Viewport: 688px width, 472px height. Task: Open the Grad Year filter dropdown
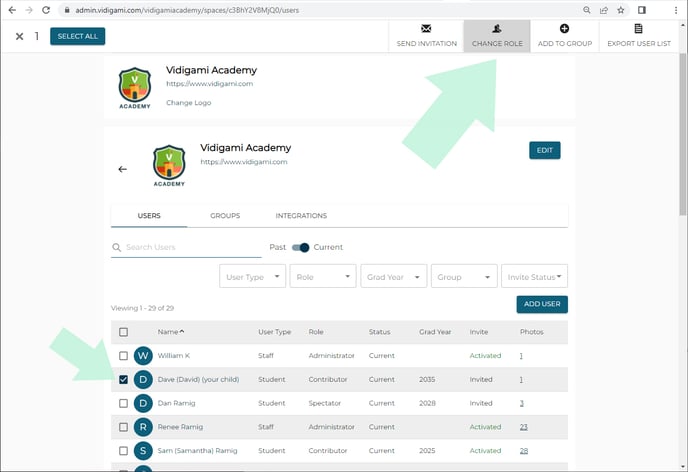click(394, 276)
